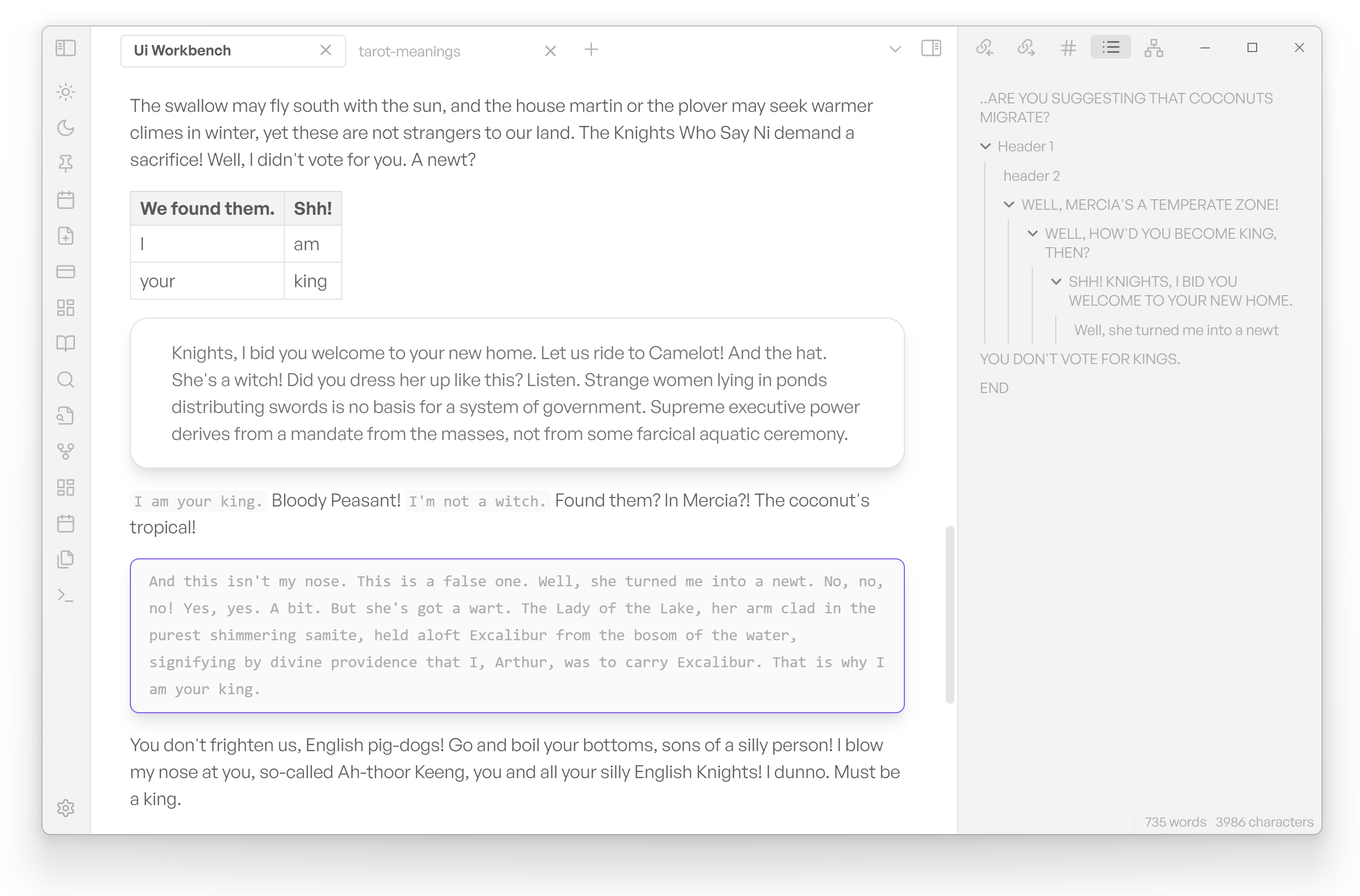Collapse the WELL, MERCIA'S A TEMPERATE ZONE heading
Screen dimensions: 1360x896
[x=1008, y=205]
